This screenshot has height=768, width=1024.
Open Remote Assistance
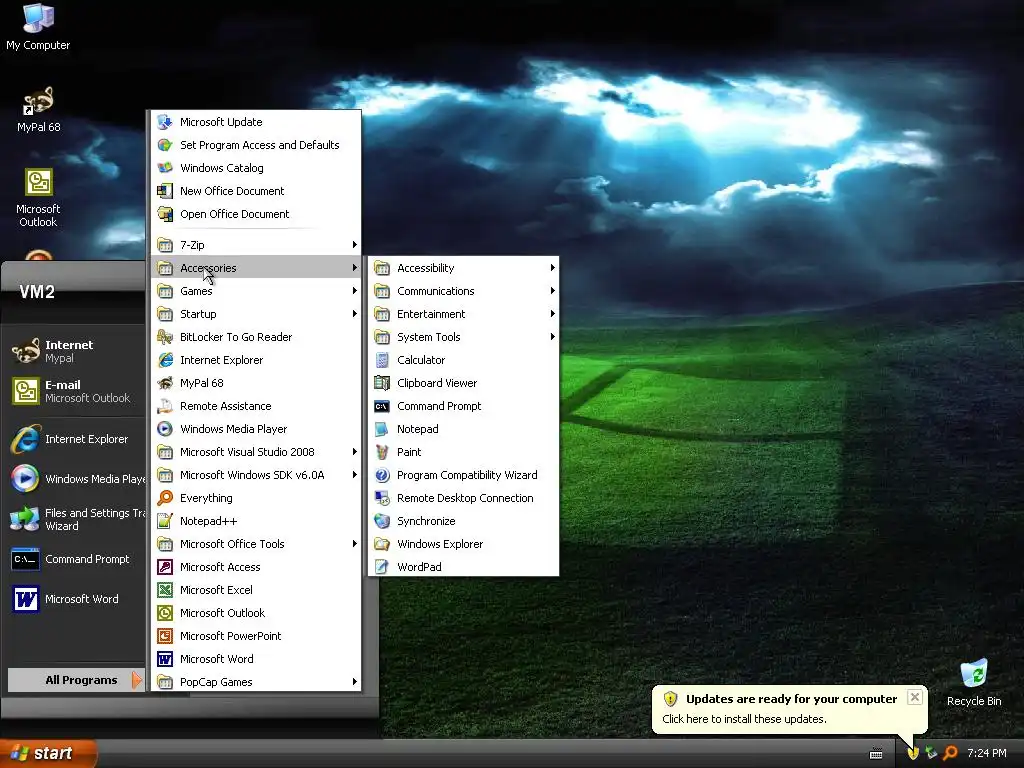(x=256, y=406)
